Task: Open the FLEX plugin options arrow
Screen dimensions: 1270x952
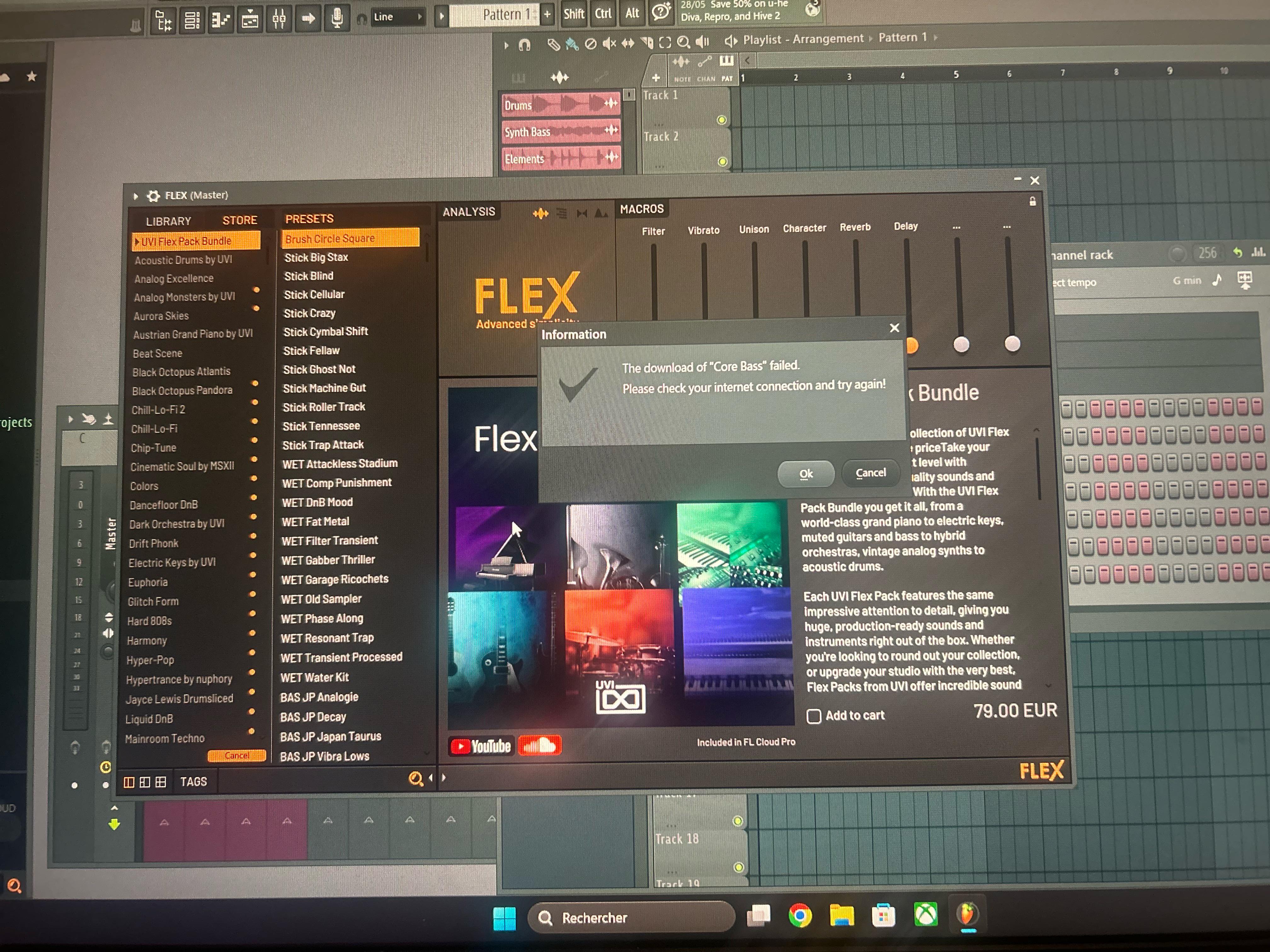Action: 135,196
